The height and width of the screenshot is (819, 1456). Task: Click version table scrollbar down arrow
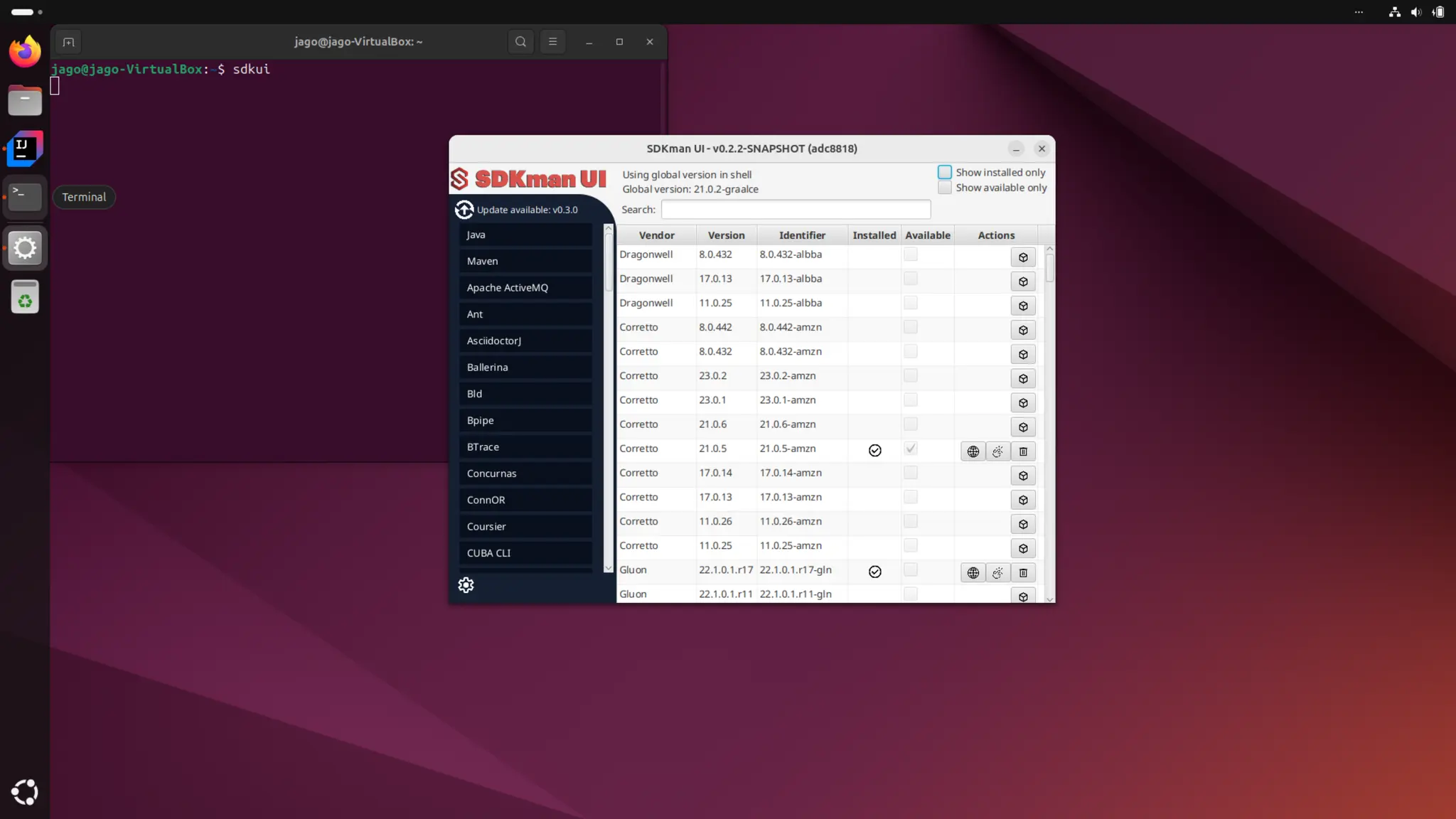click(1049, 599)
